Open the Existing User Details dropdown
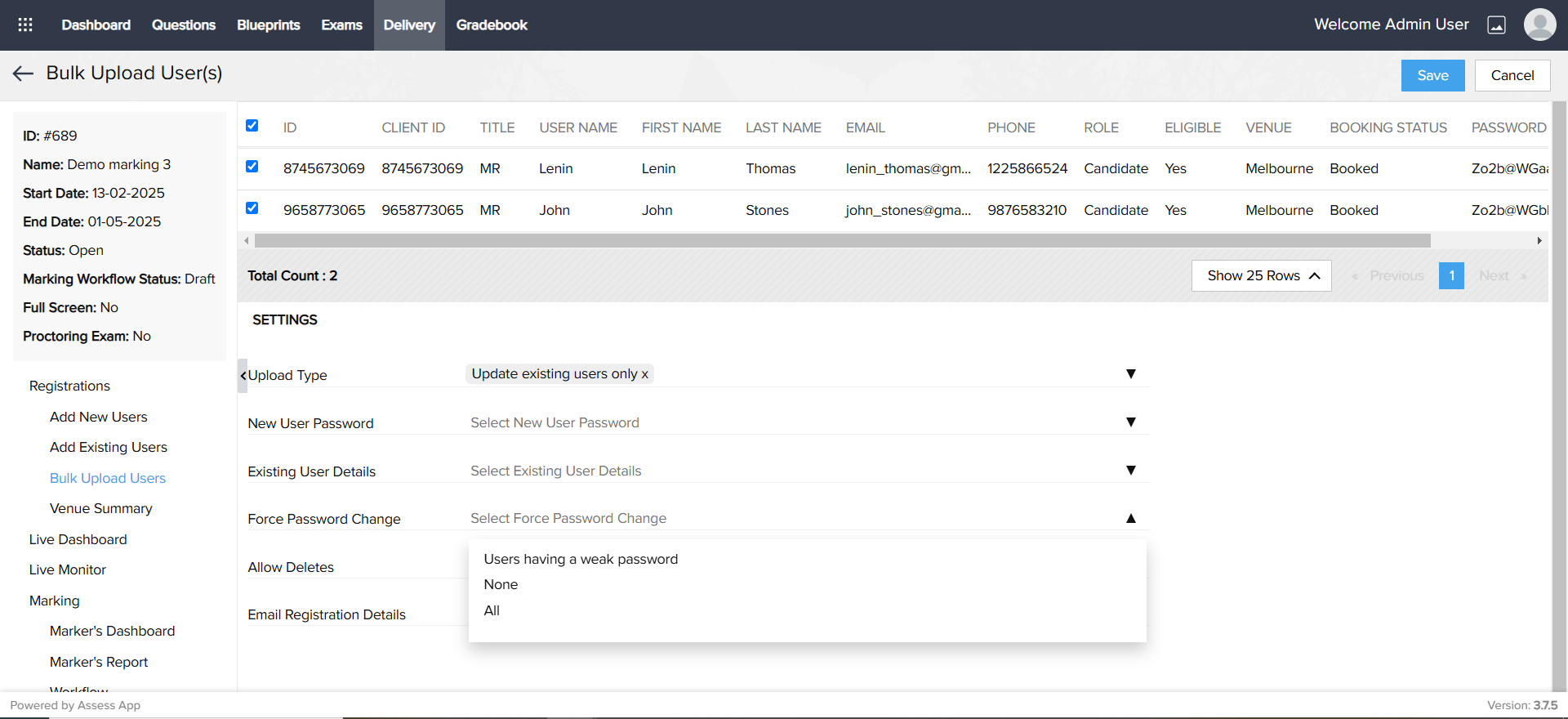Viewport: 1568px width, 719px height. 808,471
